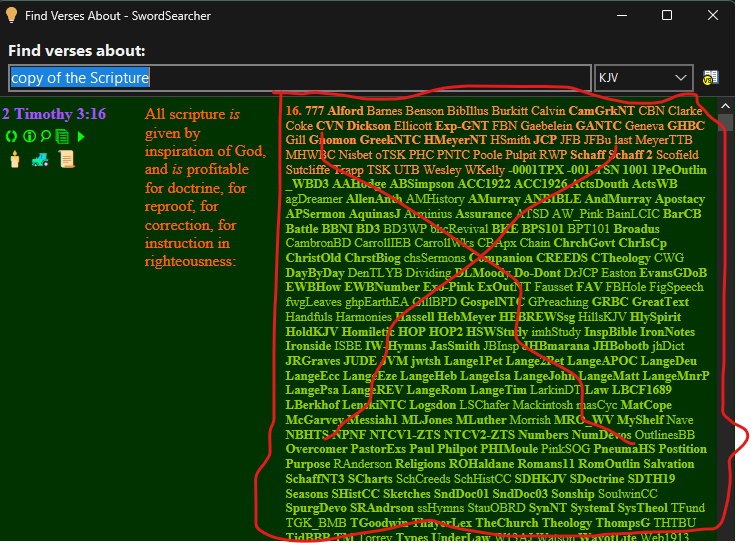Open the Alford commentary link
The width and height of the screenshot is (751, 543).
[x=345, y=111]
